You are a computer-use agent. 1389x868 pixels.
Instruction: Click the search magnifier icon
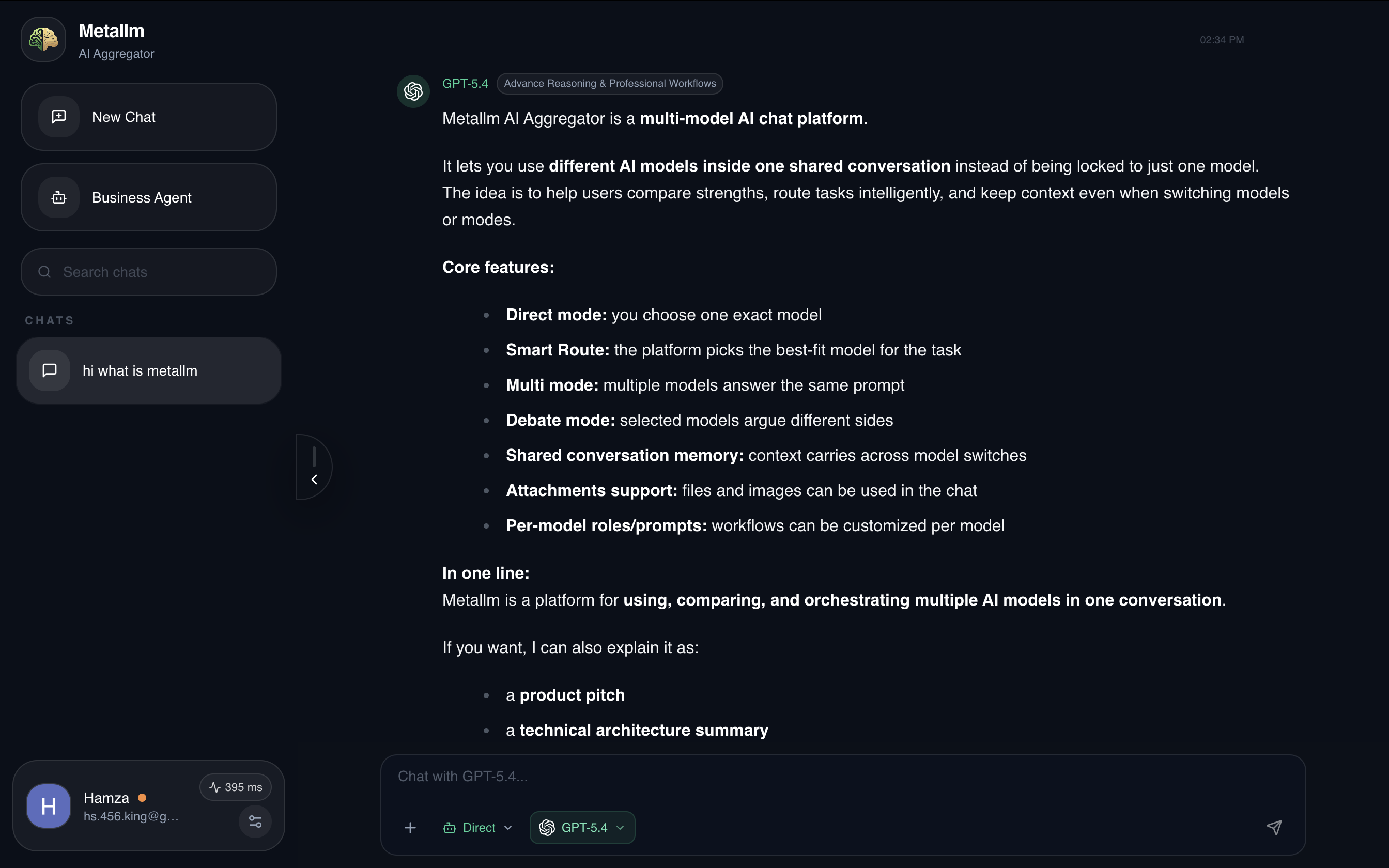45,272
